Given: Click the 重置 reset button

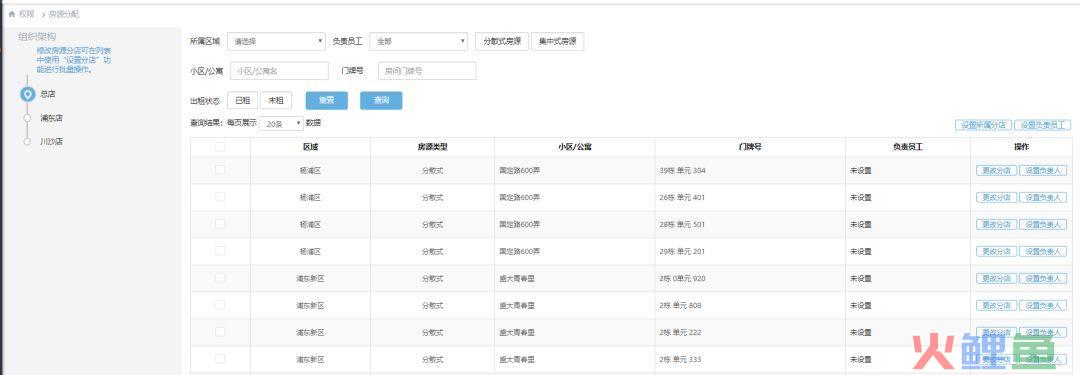Looking at the screenshot, I should (x=326, y=101).
